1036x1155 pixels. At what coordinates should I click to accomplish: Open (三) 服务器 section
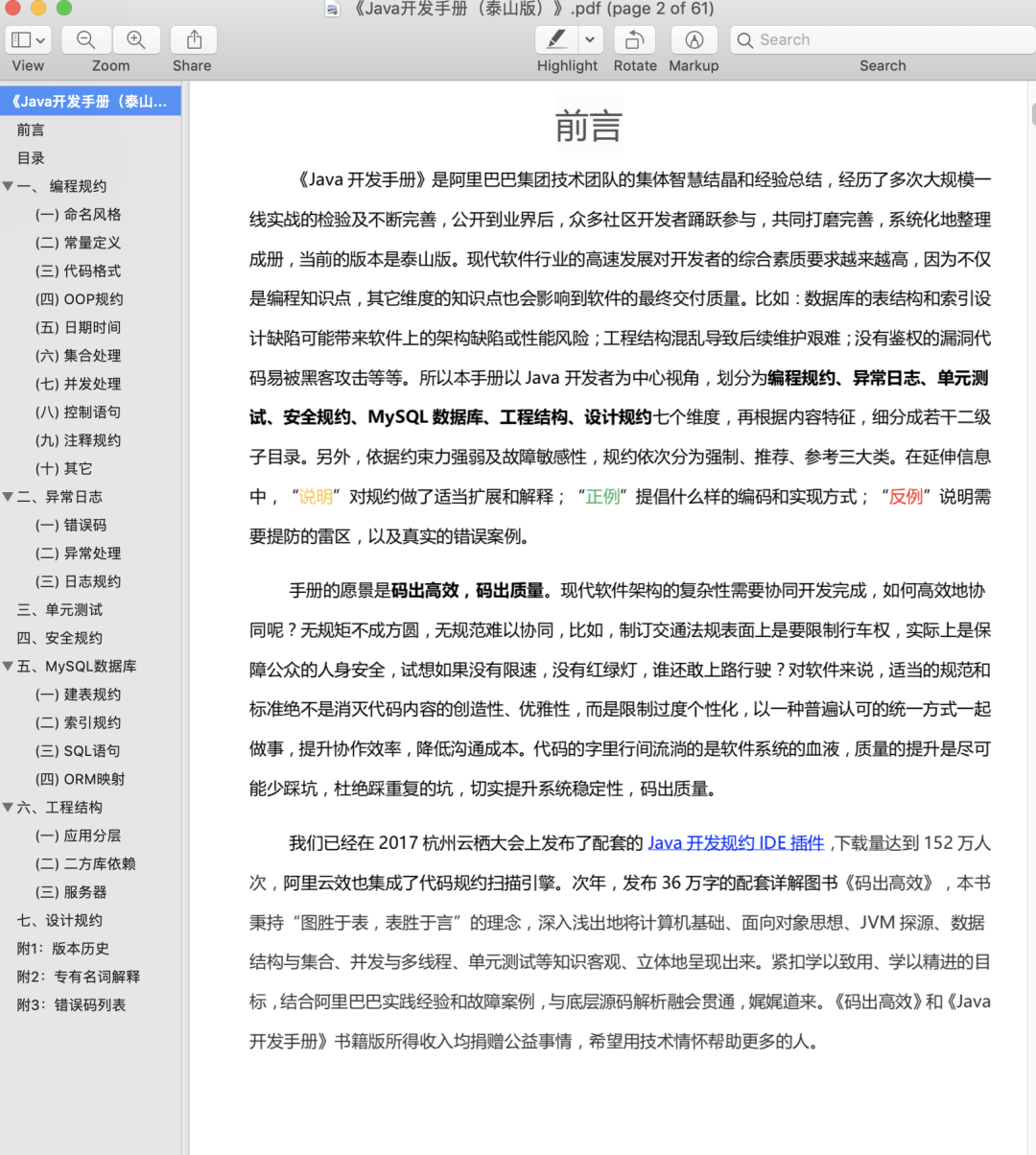(71, 892)
